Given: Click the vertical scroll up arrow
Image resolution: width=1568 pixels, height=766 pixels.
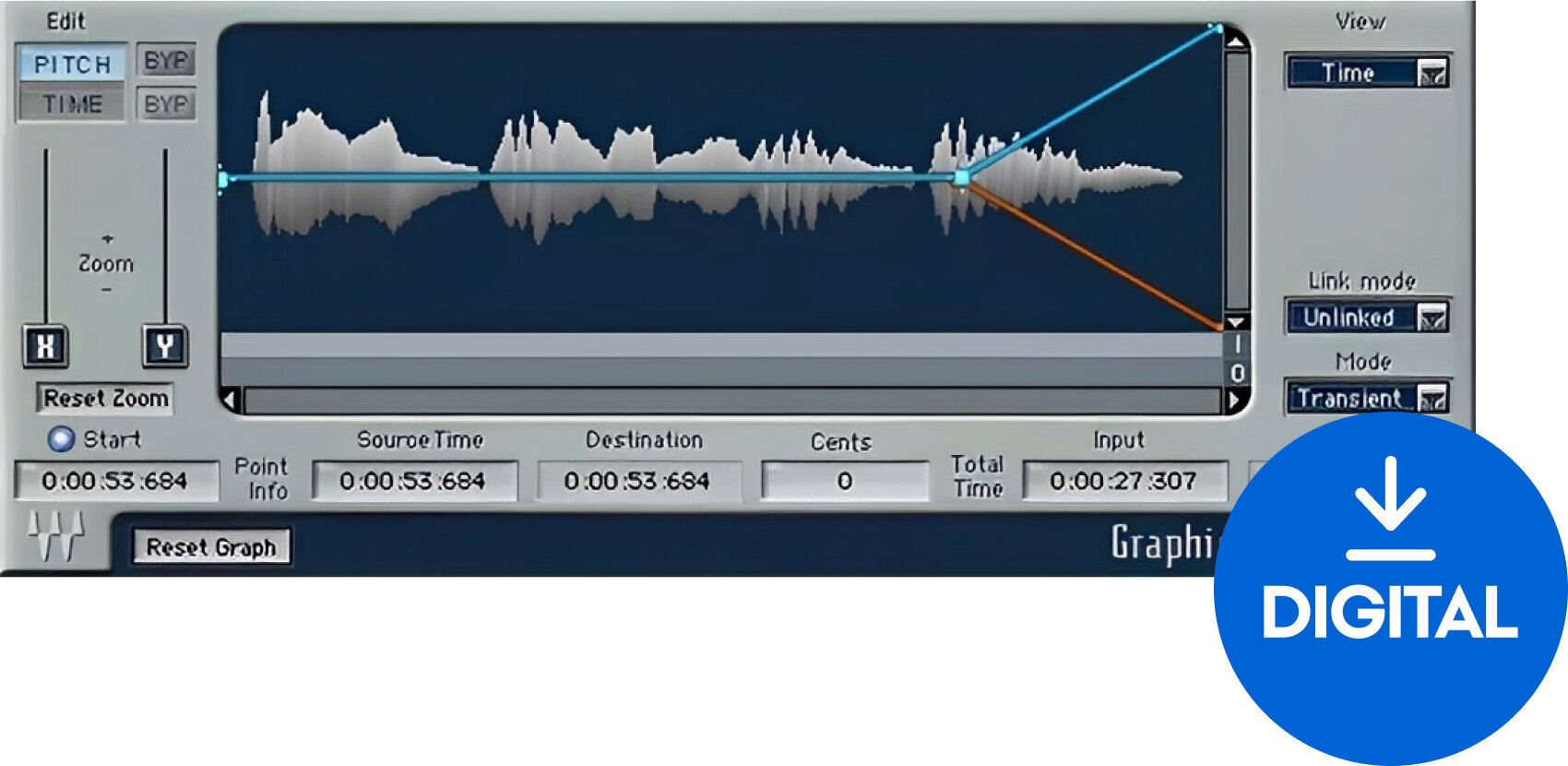Looking at the screenshot, I should [1236, 42].
